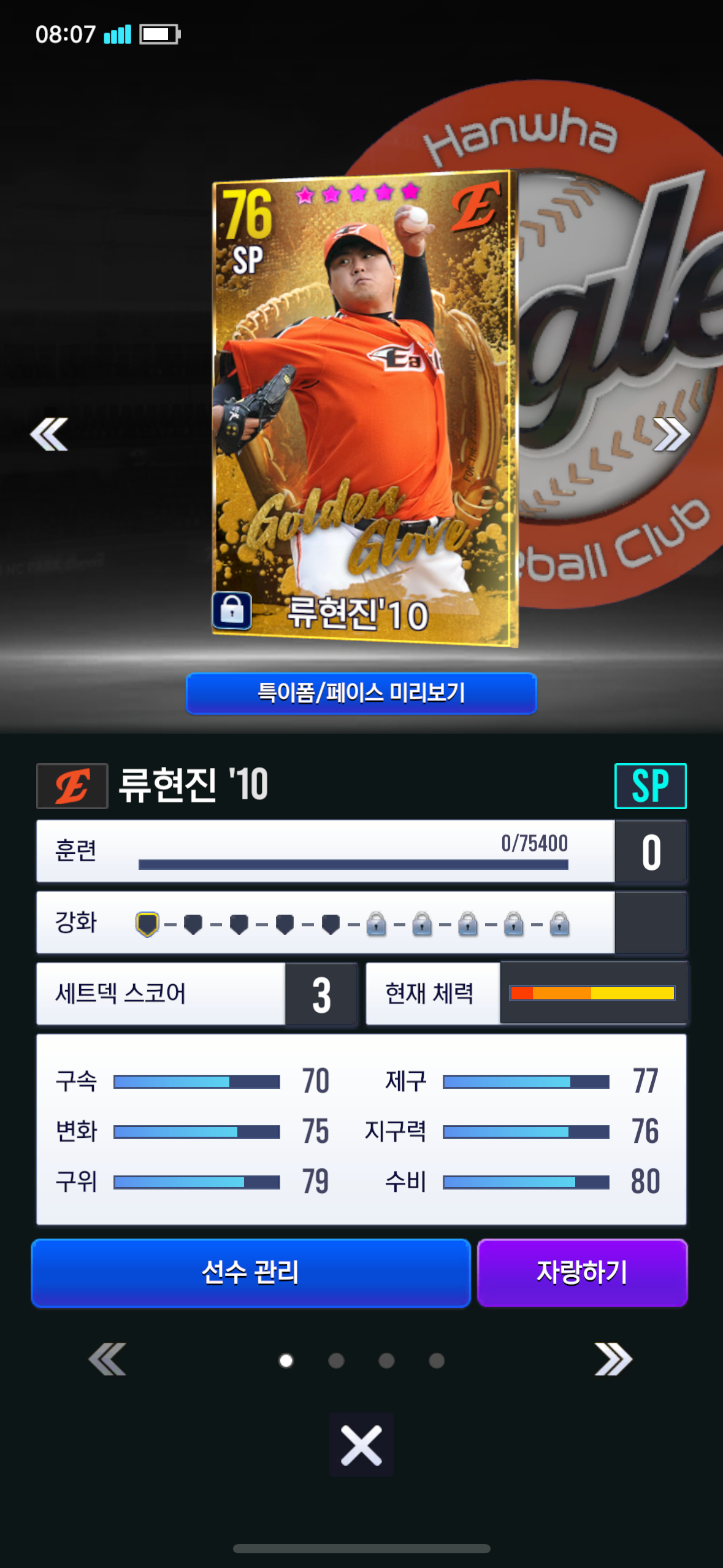Go to next page with bottom arrow

pyautogui.click(x=613, y=1359)
